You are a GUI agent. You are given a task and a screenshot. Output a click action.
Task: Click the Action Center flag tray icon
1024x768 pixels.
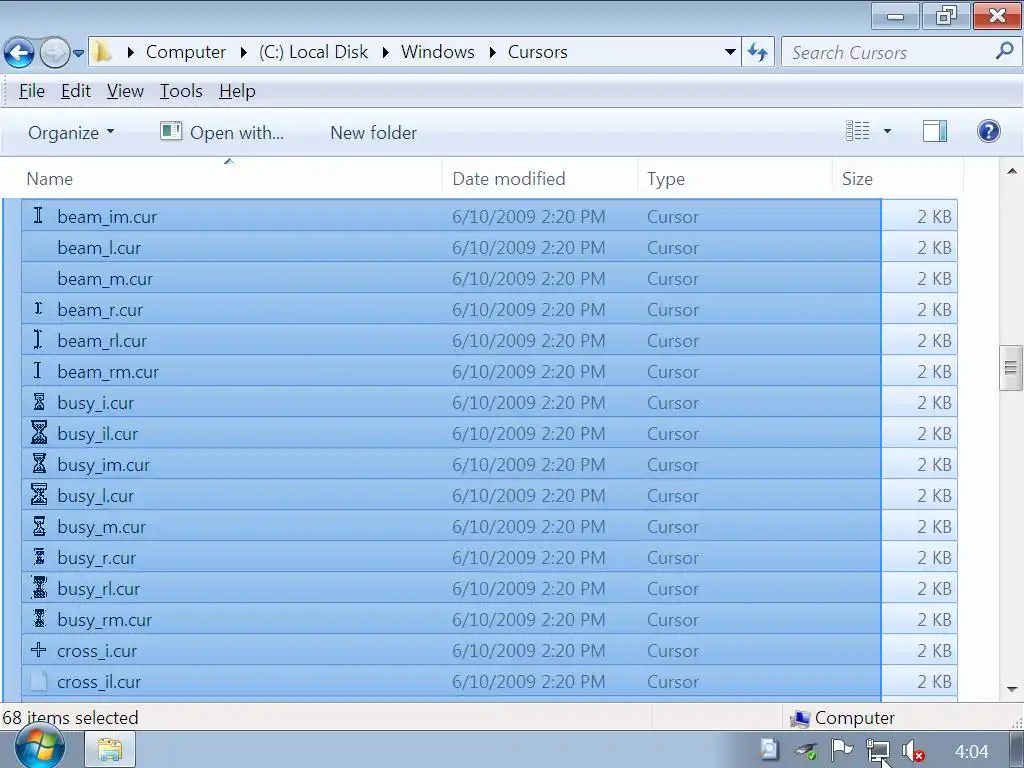(841, 750)
